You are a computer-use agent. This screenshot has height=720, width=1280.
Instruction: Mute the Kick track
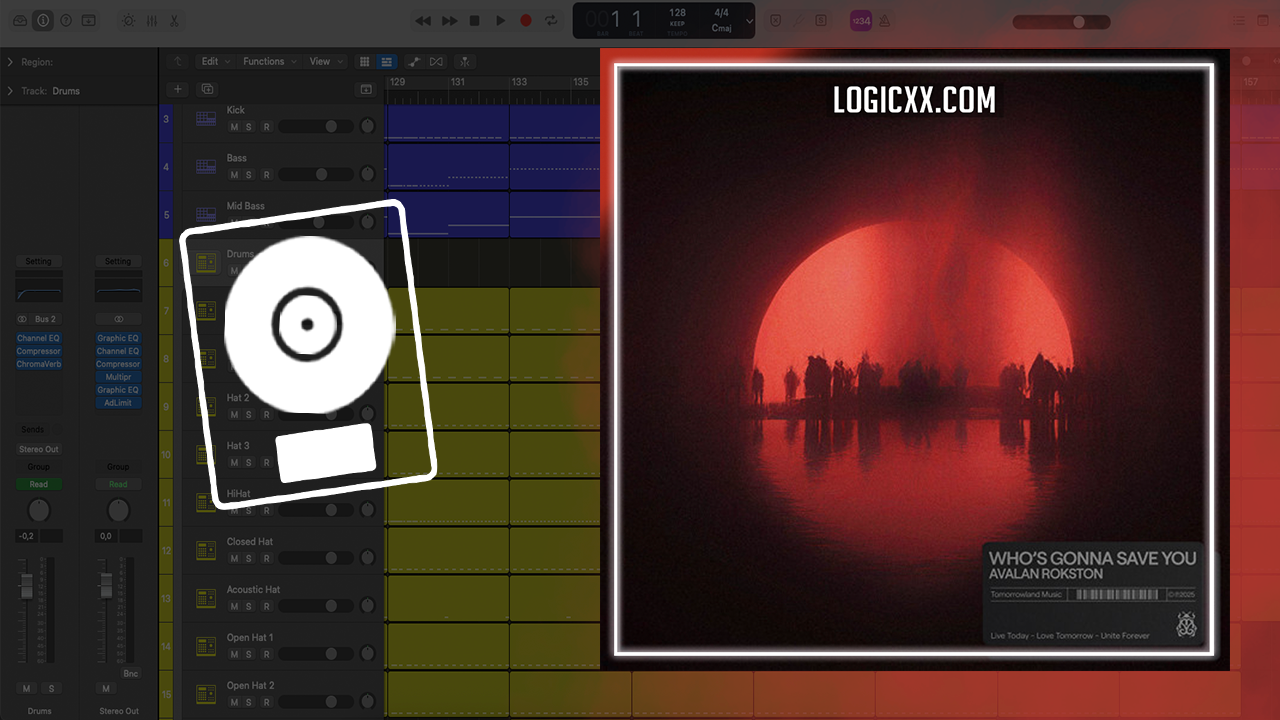[x=234, y=127]
